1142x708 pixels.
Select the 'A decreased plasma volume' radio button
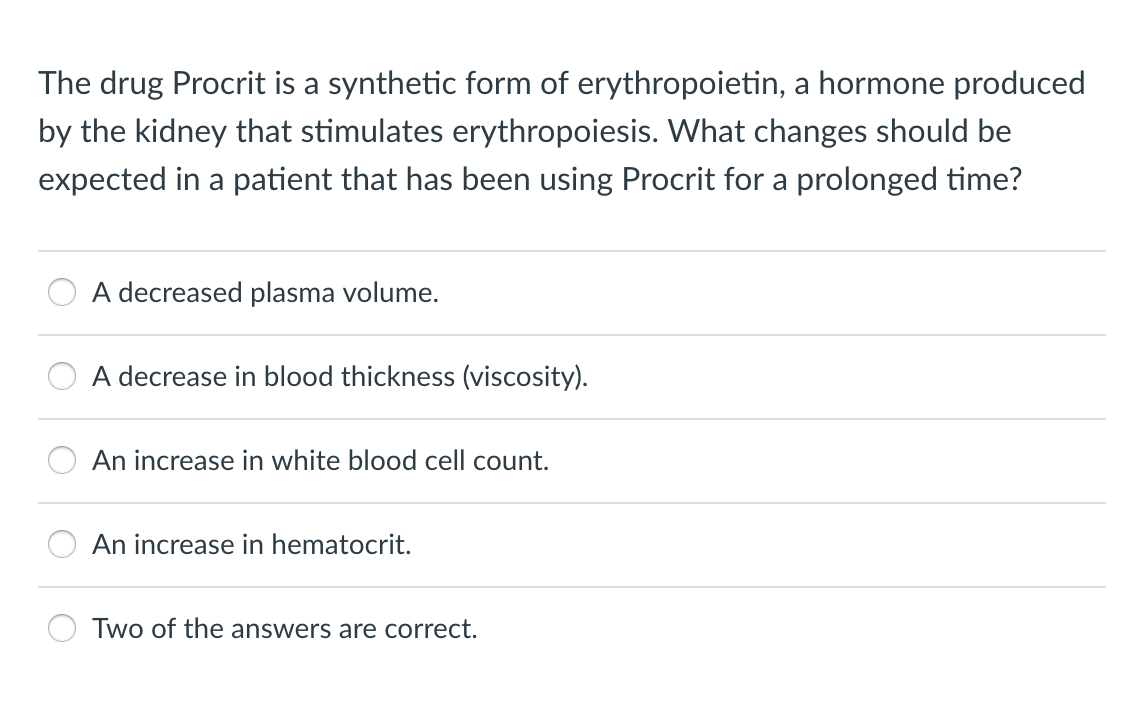(x=62, y=292)
